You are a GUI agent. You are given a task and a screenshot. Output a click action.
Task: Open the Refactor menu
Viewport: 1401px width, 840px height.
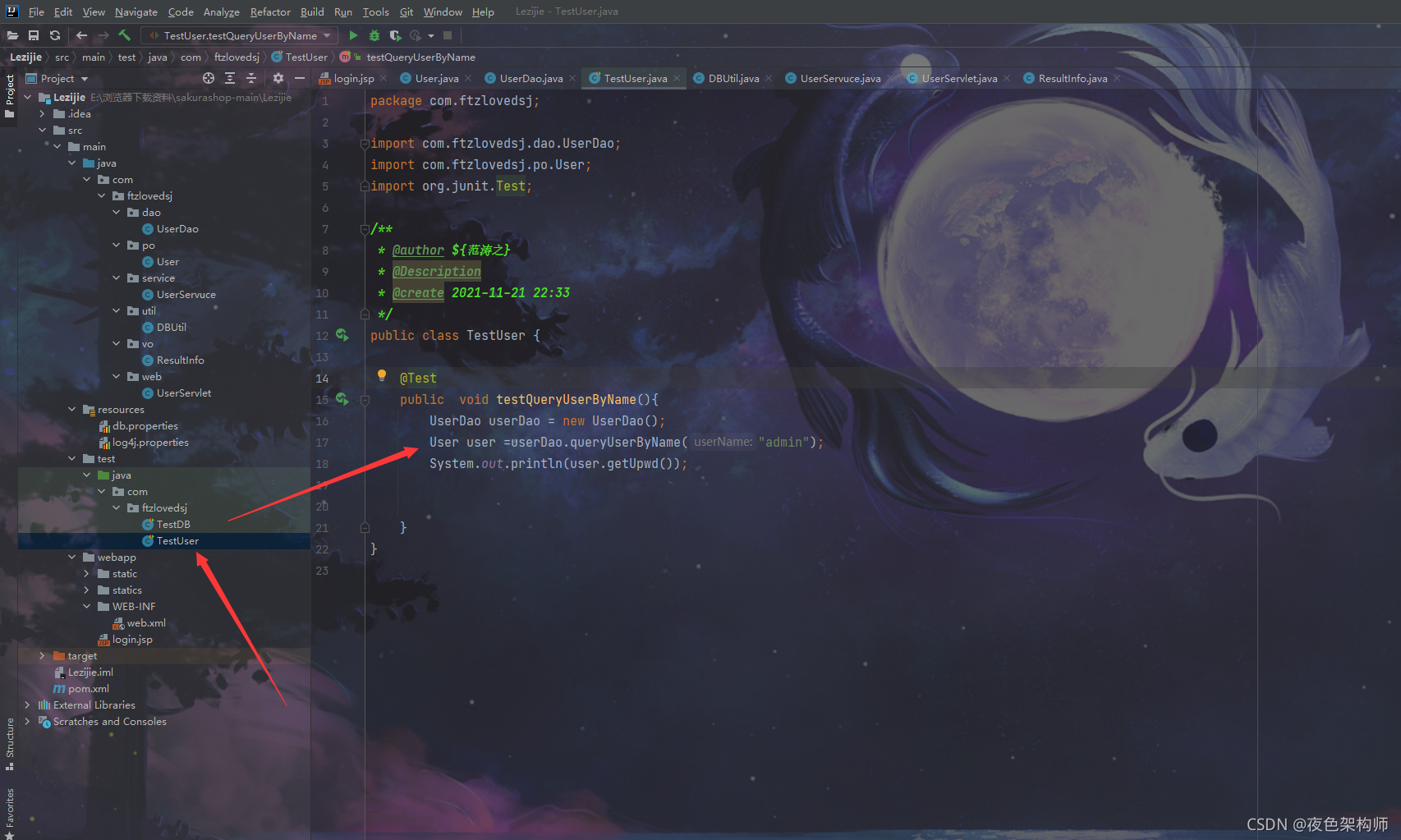coord(270,11)
